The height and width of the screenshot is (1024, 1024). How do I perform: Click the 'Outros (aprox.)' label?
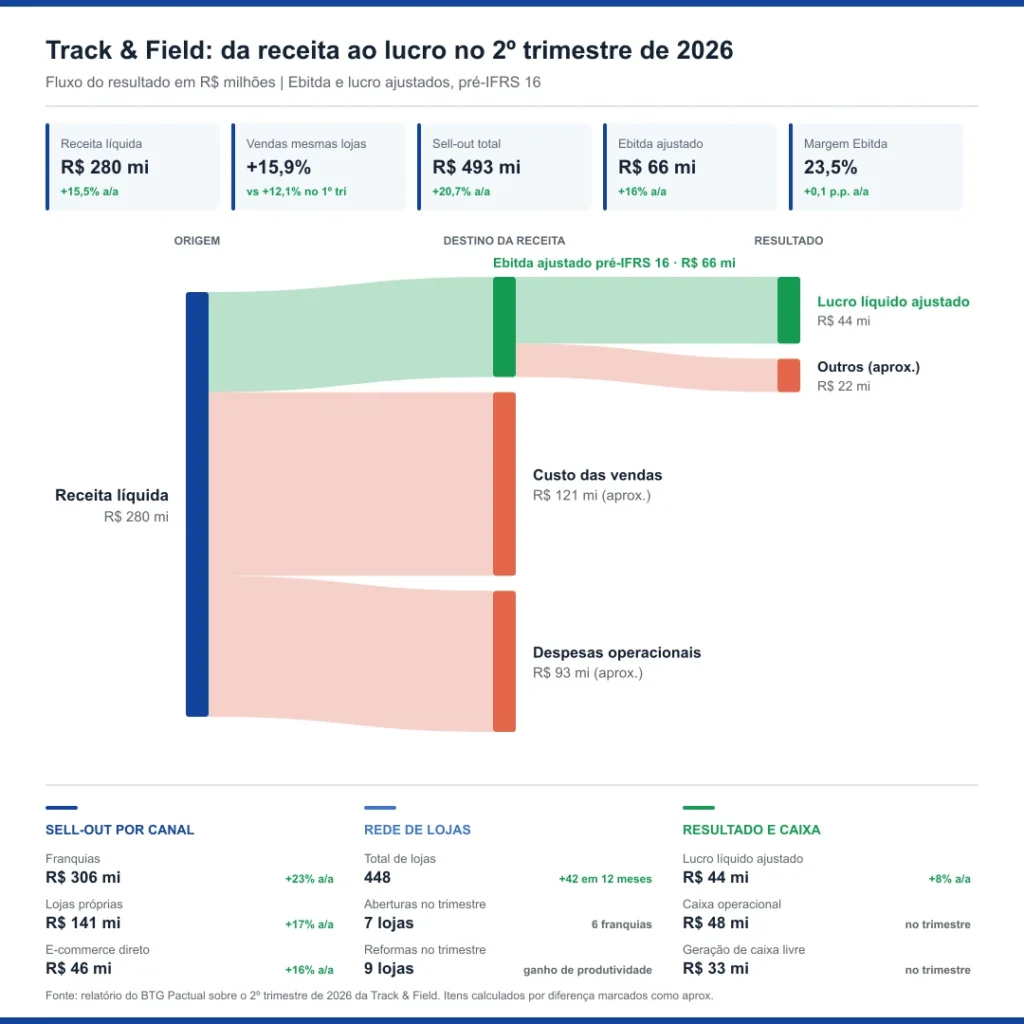[868, 367]
